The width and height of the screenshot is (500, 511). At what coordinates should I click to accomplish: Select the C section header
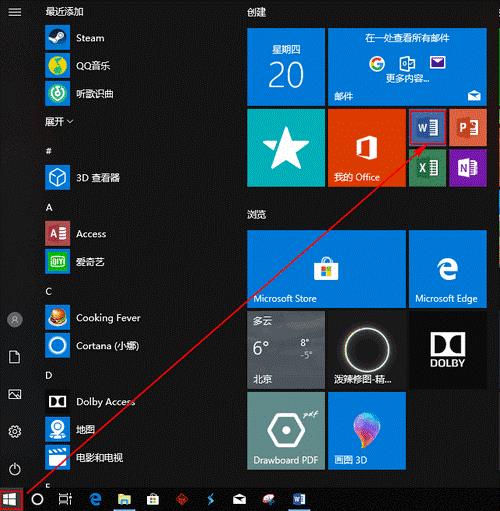coord(49,291)
